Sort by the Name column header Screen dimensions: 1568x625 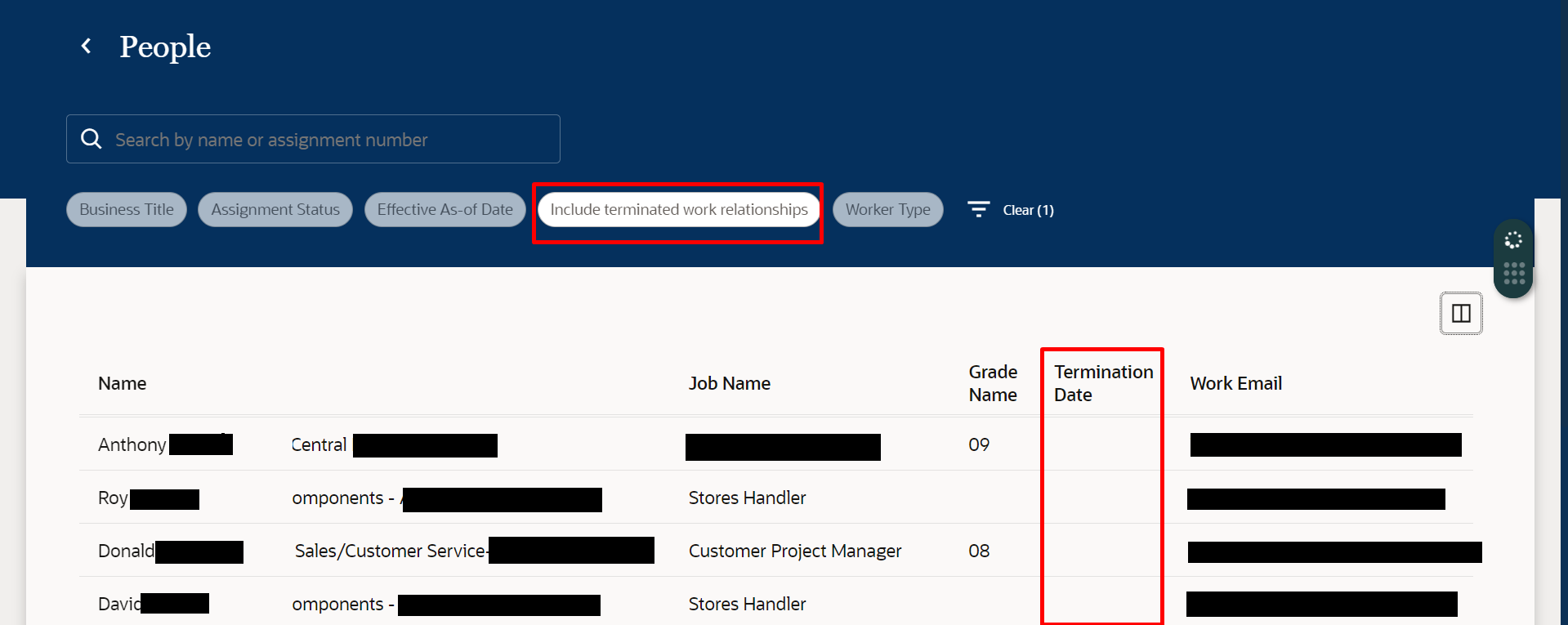click(123, 383)
